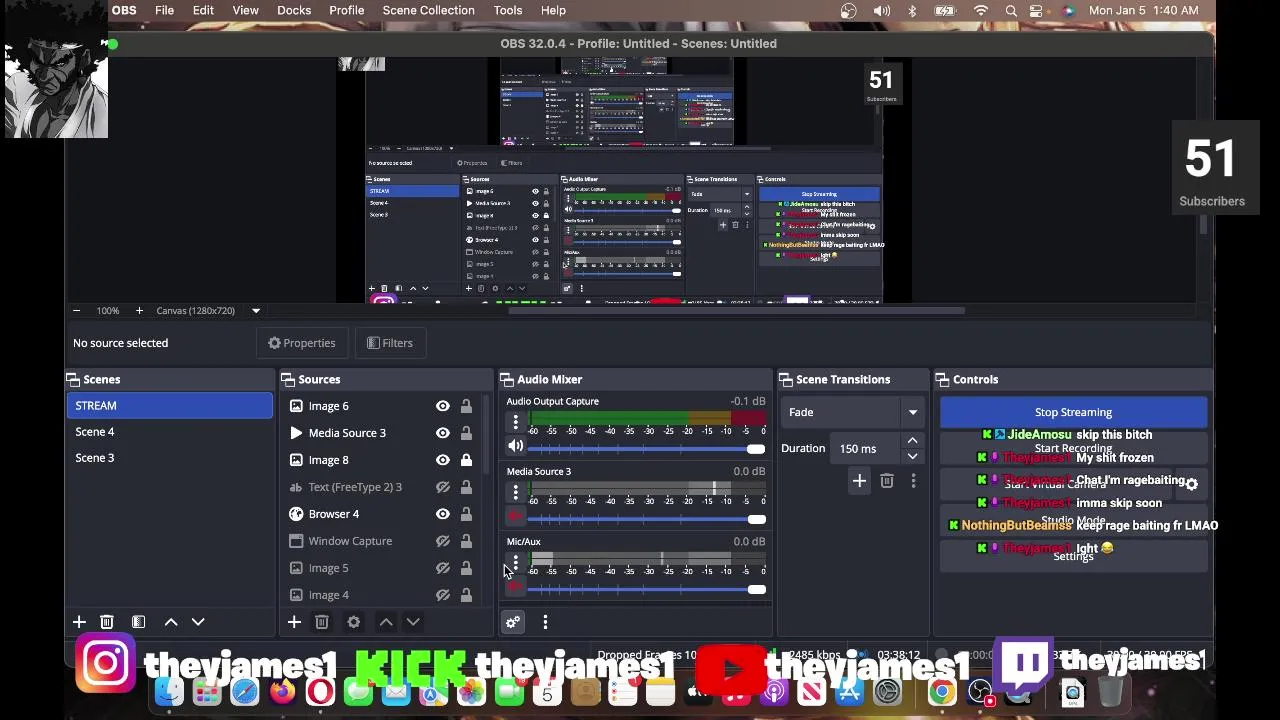Image resolution: width=1280 pixels, height=720 pixels.
Task: Select STREAM scene
Action: tap(169, 406)
